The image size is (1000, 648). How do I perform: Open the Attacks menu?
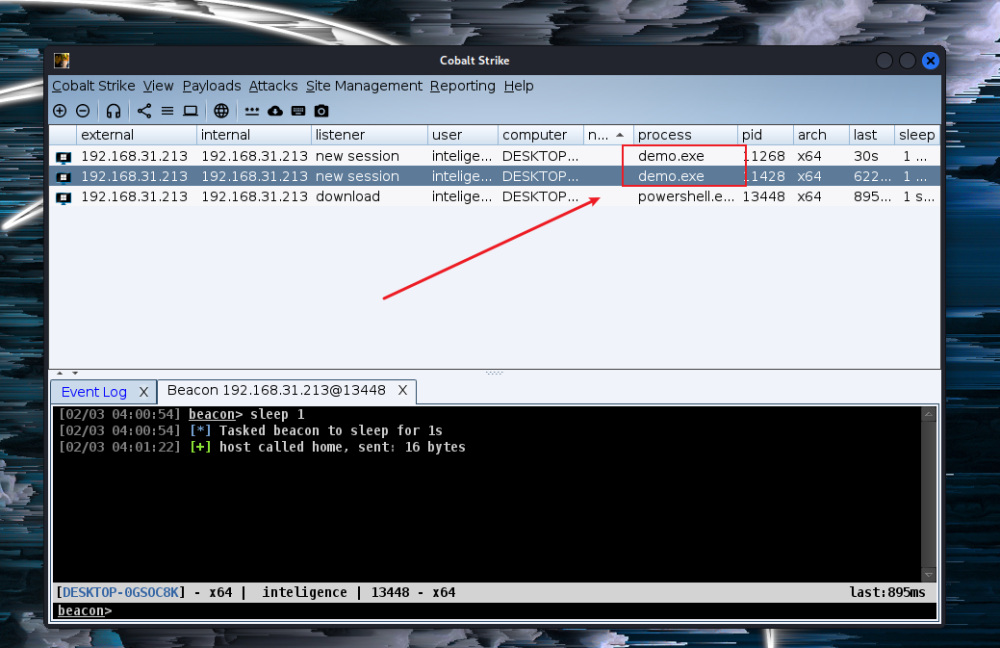[x=273, y=85]
